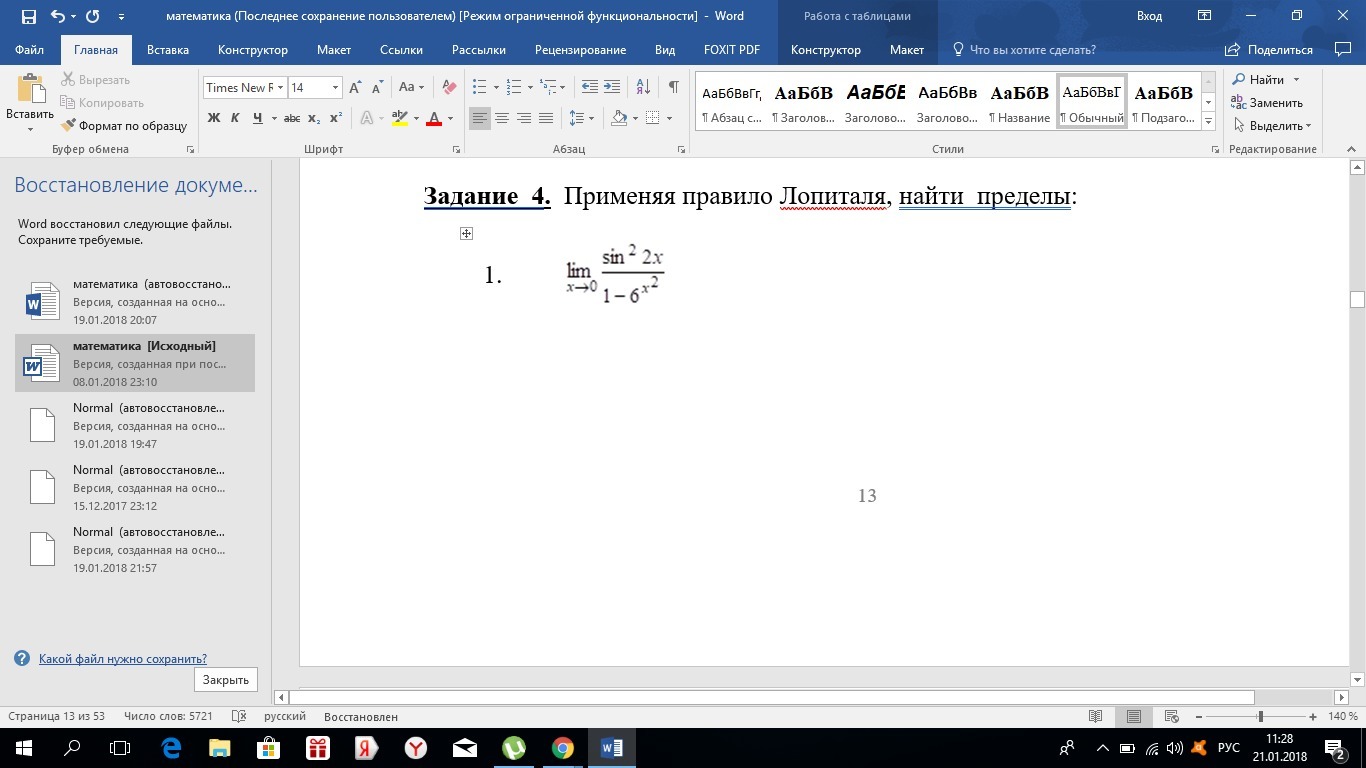The height and width of the screenshot is (768, 1366).
Task: Select recovered file математика [Исходный]
Action: [x=135, y=363]
